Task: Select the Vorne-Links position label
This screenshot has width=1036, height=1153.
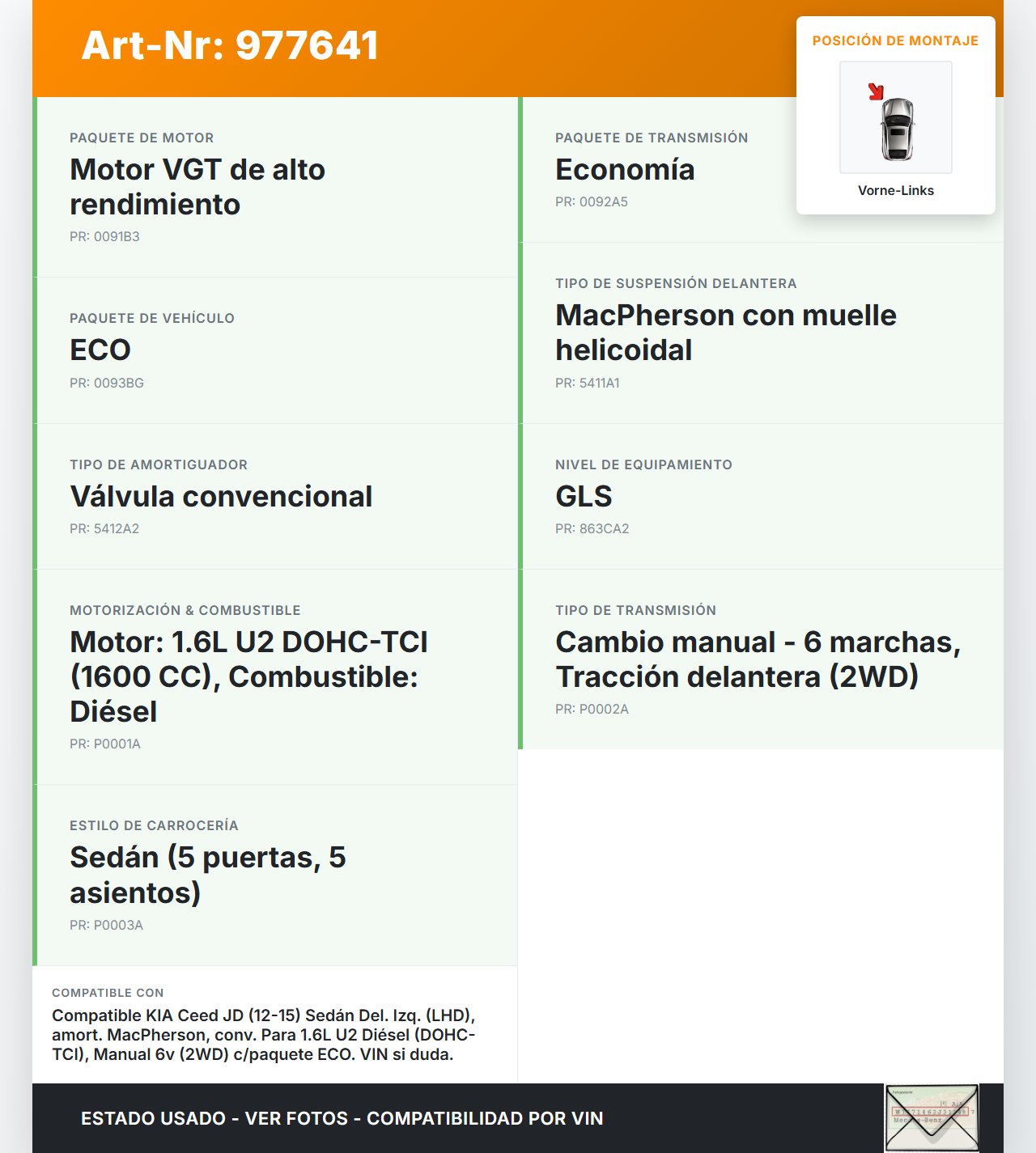Action: 896,191
